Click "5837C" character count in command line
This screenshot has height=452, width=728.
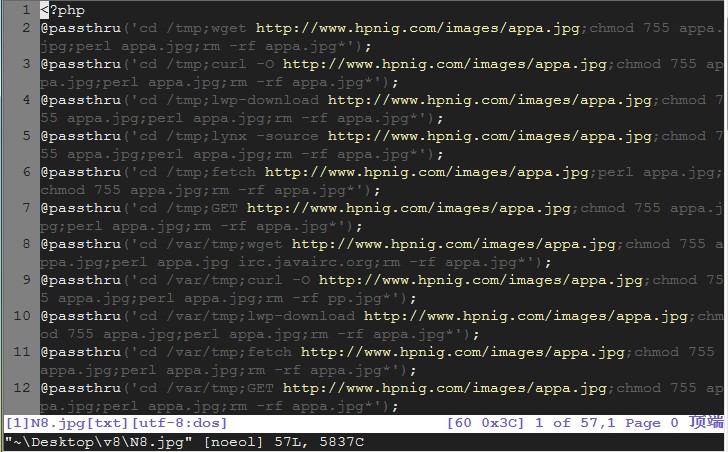click(x=341, y=442)
